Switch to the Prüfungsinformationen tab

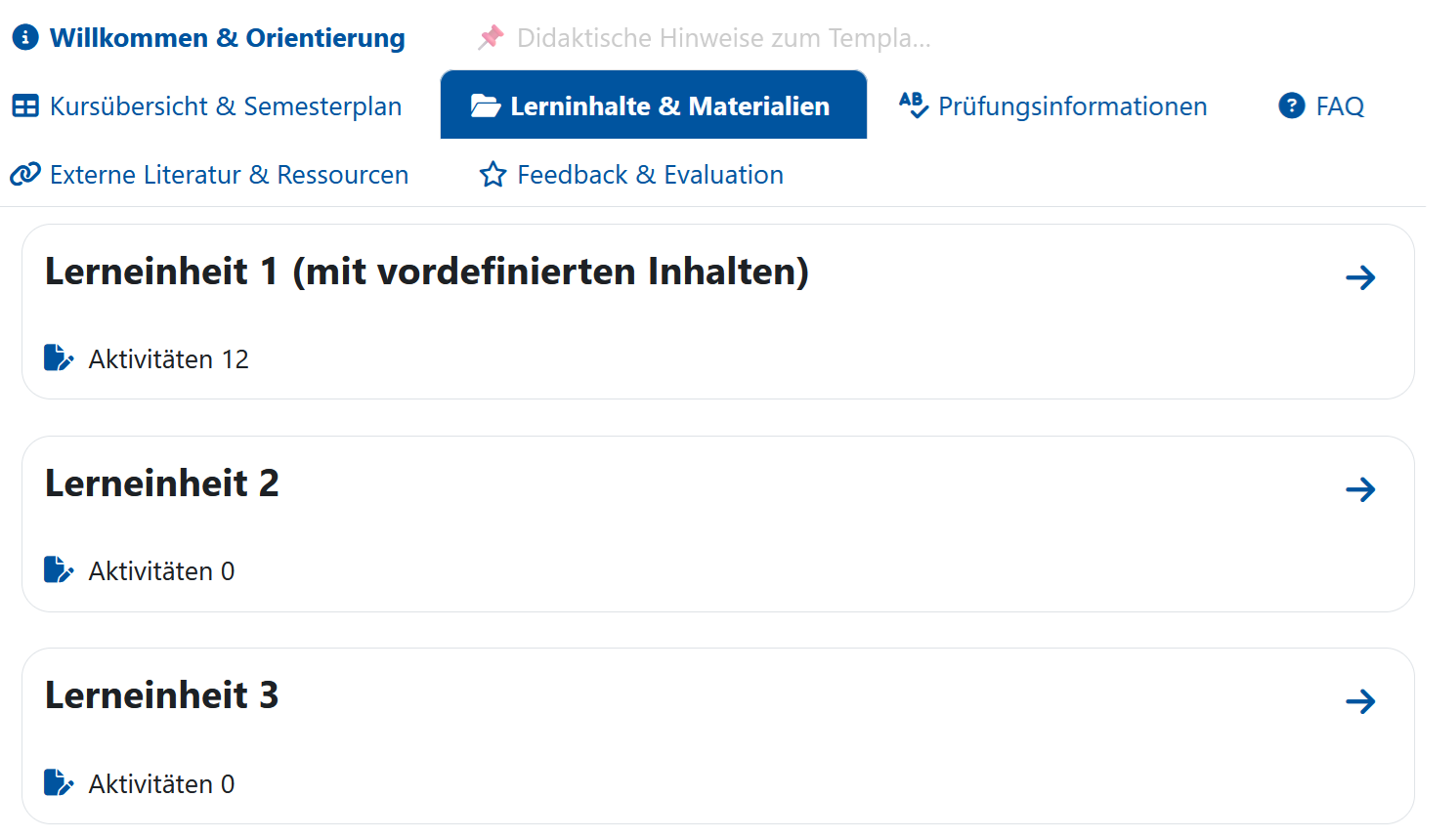pyautogui.click(x=1072, y=105)
